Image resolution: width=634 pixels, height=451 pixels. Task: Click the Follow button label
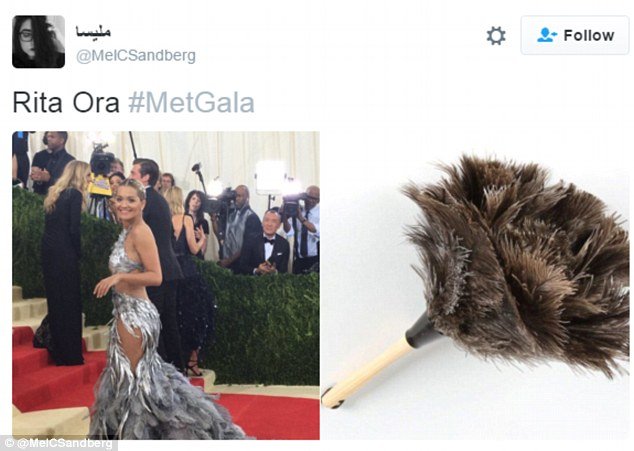(x=589, y=36)
